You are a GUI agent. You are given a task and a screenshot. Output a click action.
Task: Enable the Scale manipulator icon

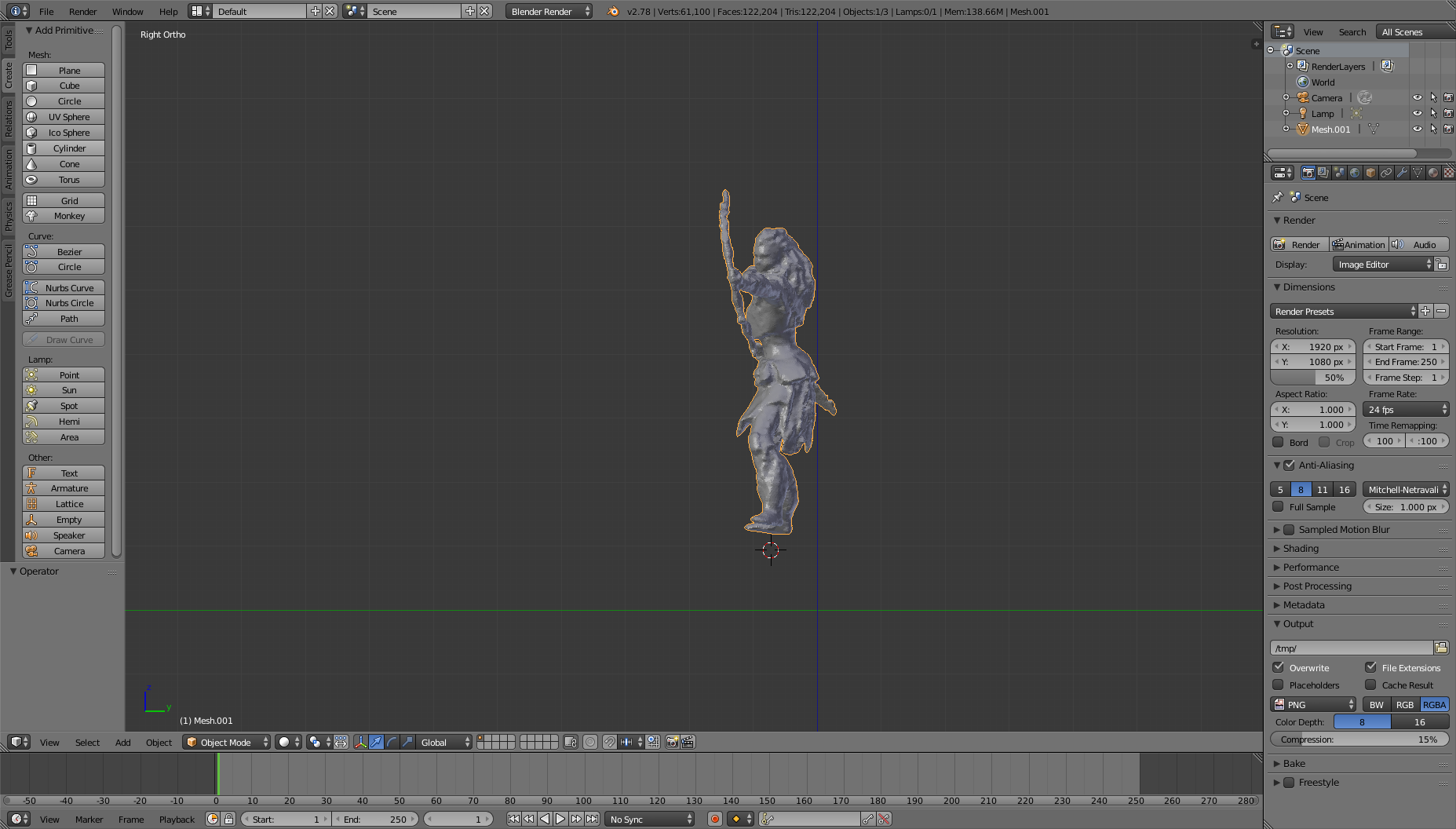click(x=407, y=742)
